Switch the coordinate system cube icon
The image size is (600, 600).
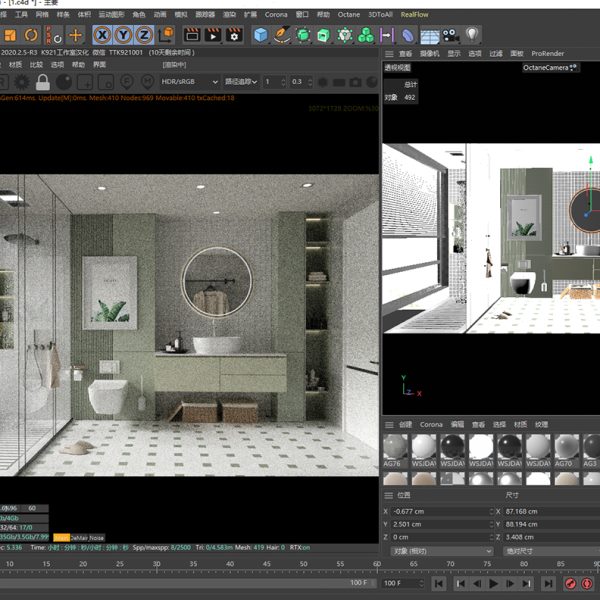[166, 35]
